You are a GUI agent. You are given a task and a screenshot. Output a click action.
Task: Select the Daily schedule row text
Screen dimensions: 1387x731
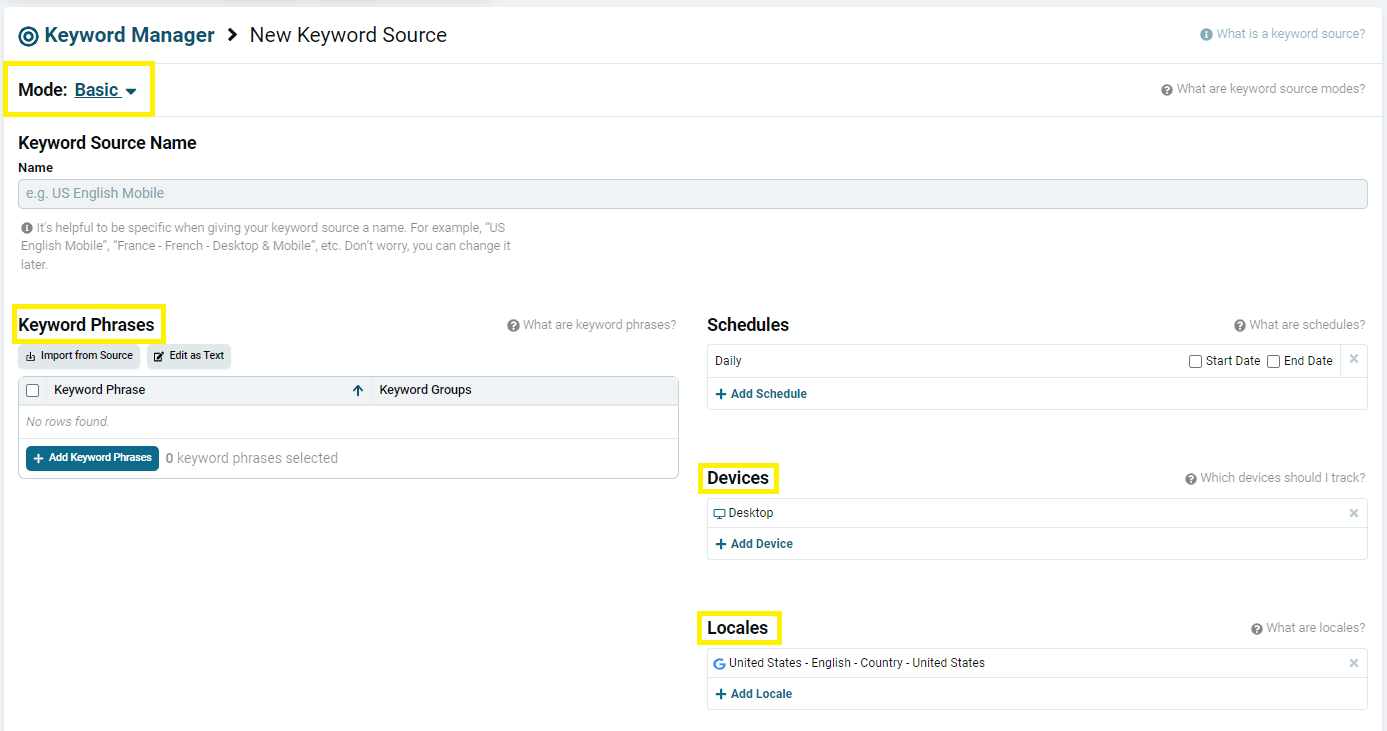(x=728, y=361)
